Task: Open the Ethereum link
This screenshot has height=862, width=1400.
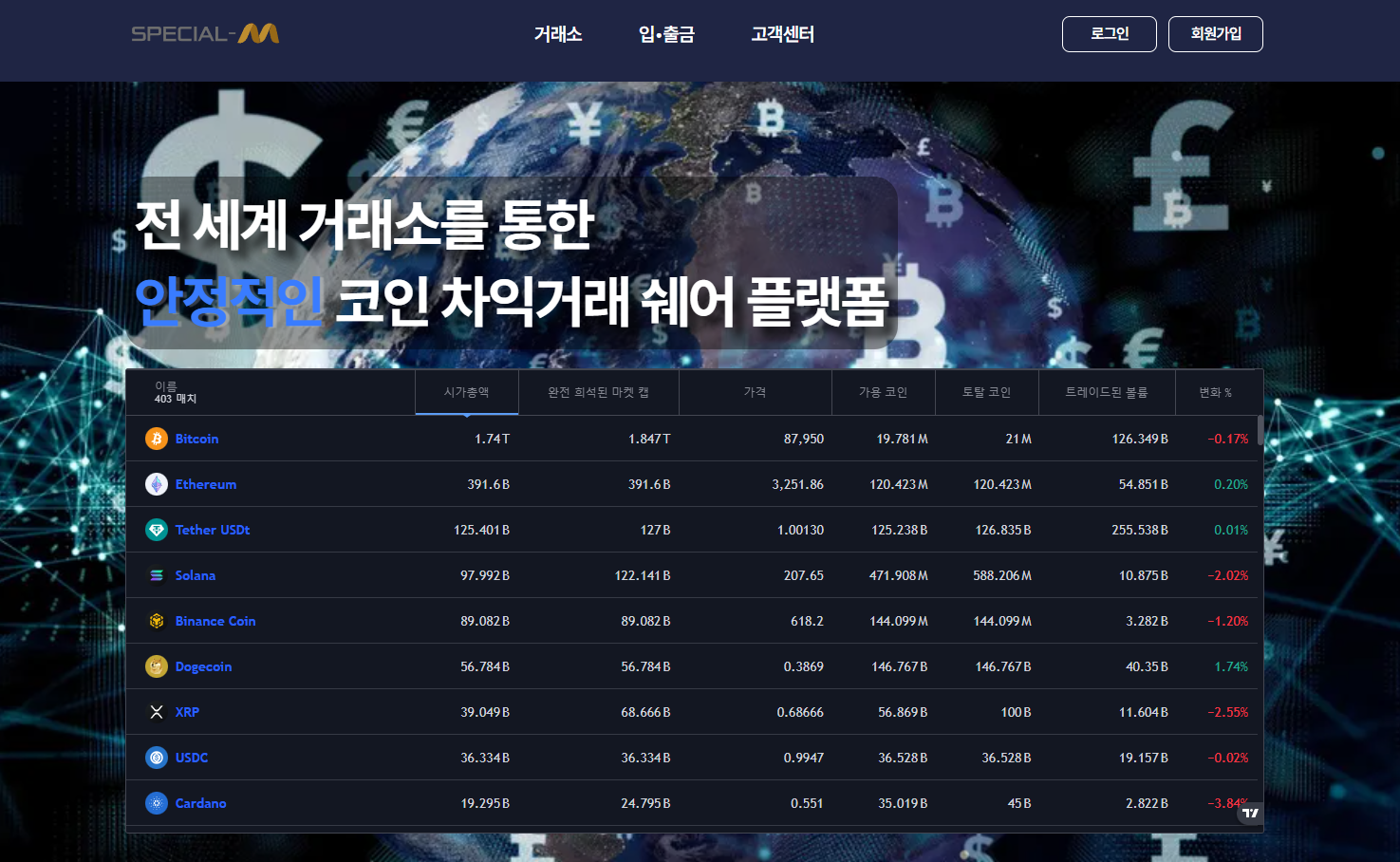Action: pos(206,484)
